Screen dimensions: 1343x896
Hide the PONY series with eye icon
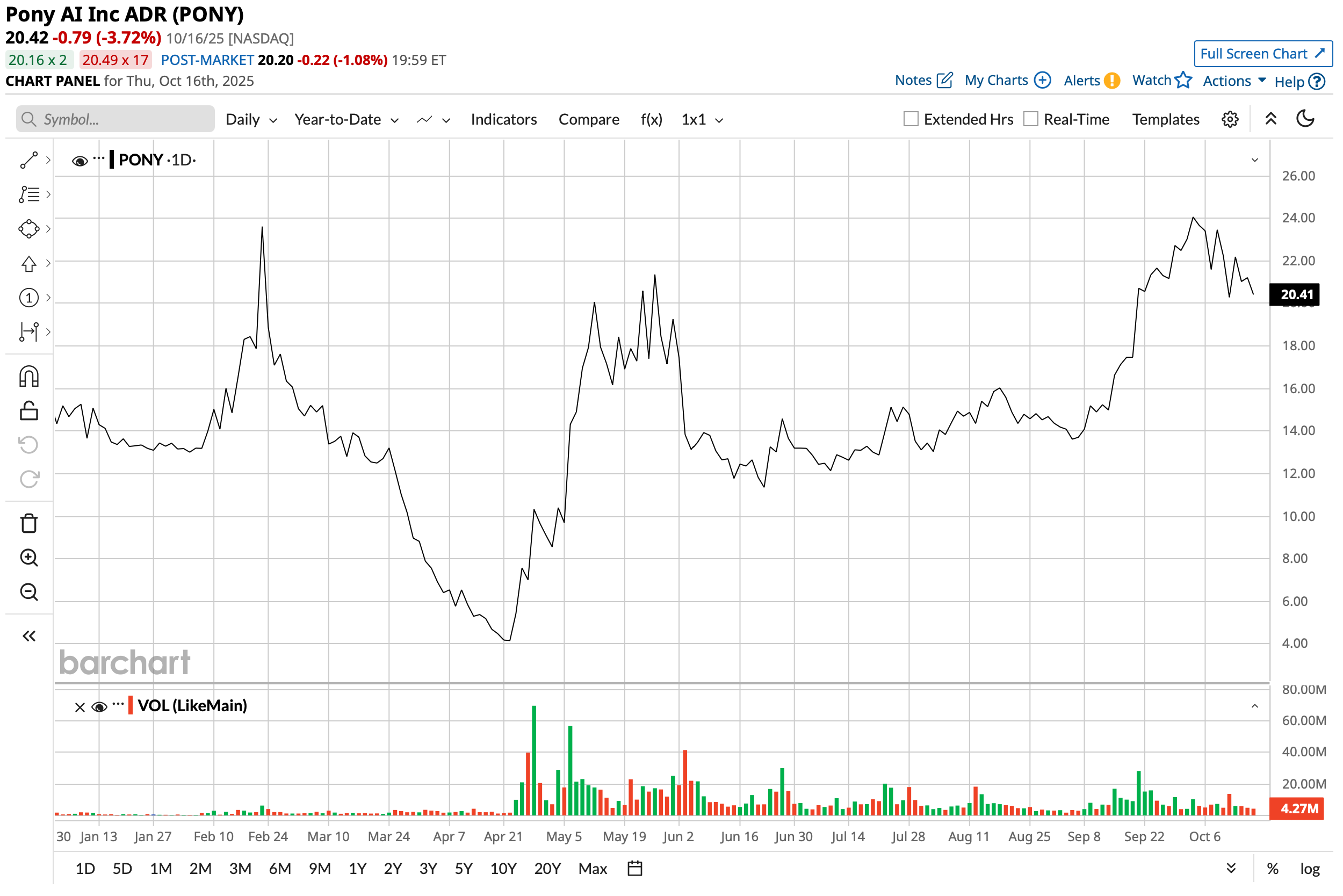pos(80,161)
